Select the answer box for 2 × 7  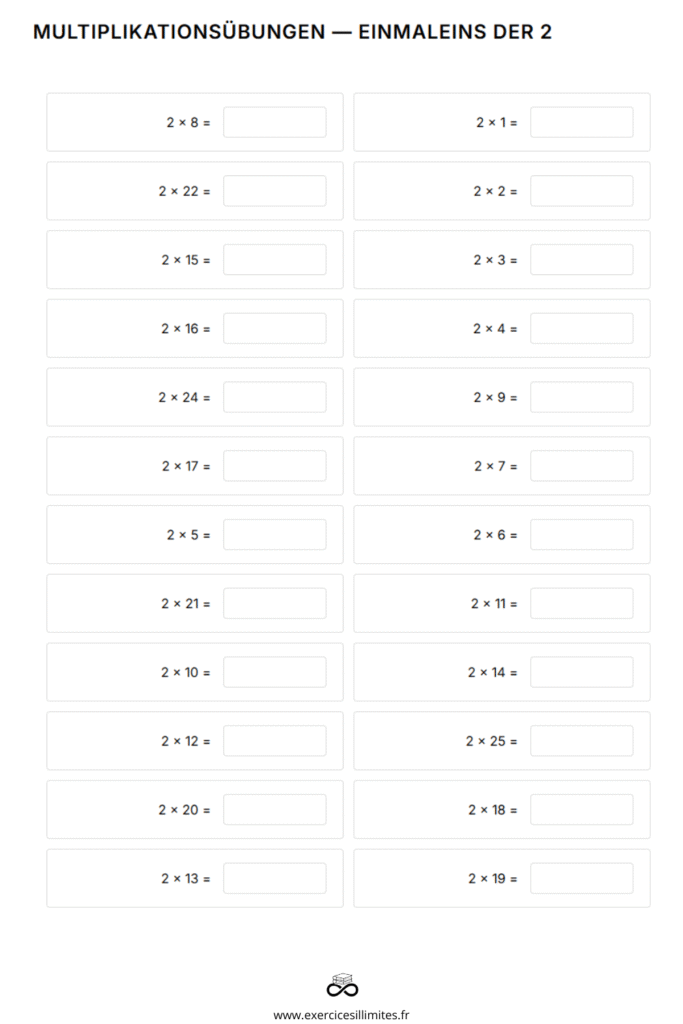point(581,466)
